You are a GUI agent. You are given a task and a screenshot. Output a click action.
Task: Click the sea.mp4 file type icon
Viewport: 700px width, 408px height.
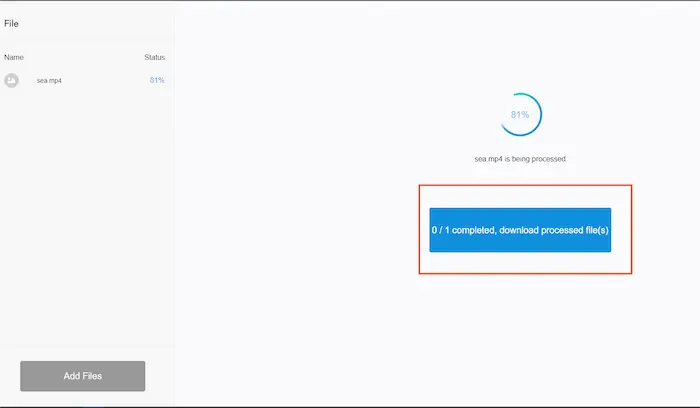click(12, 80)
